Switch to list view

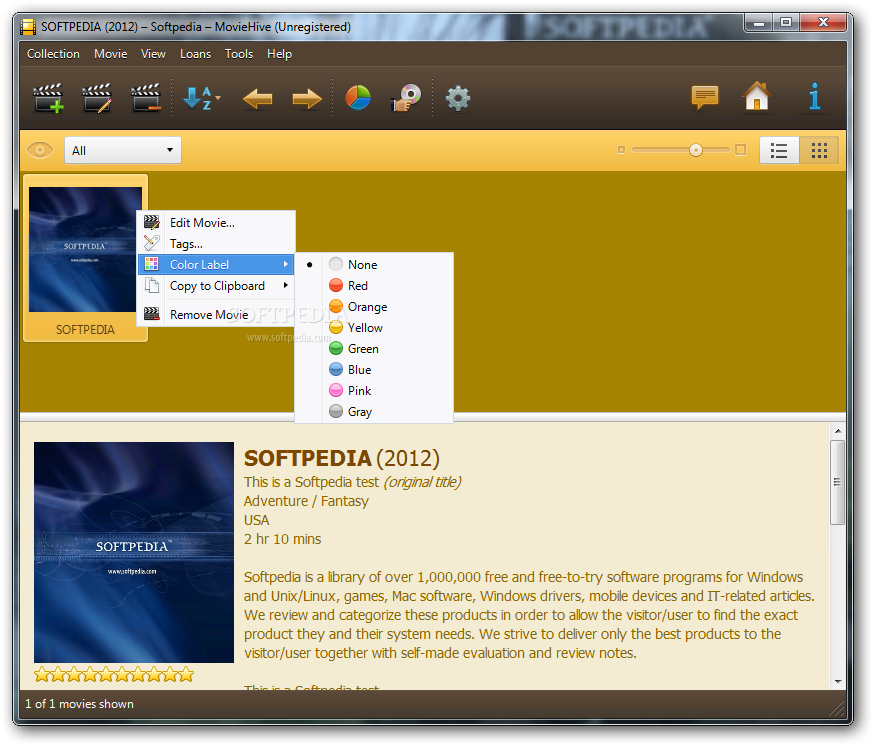779,151
